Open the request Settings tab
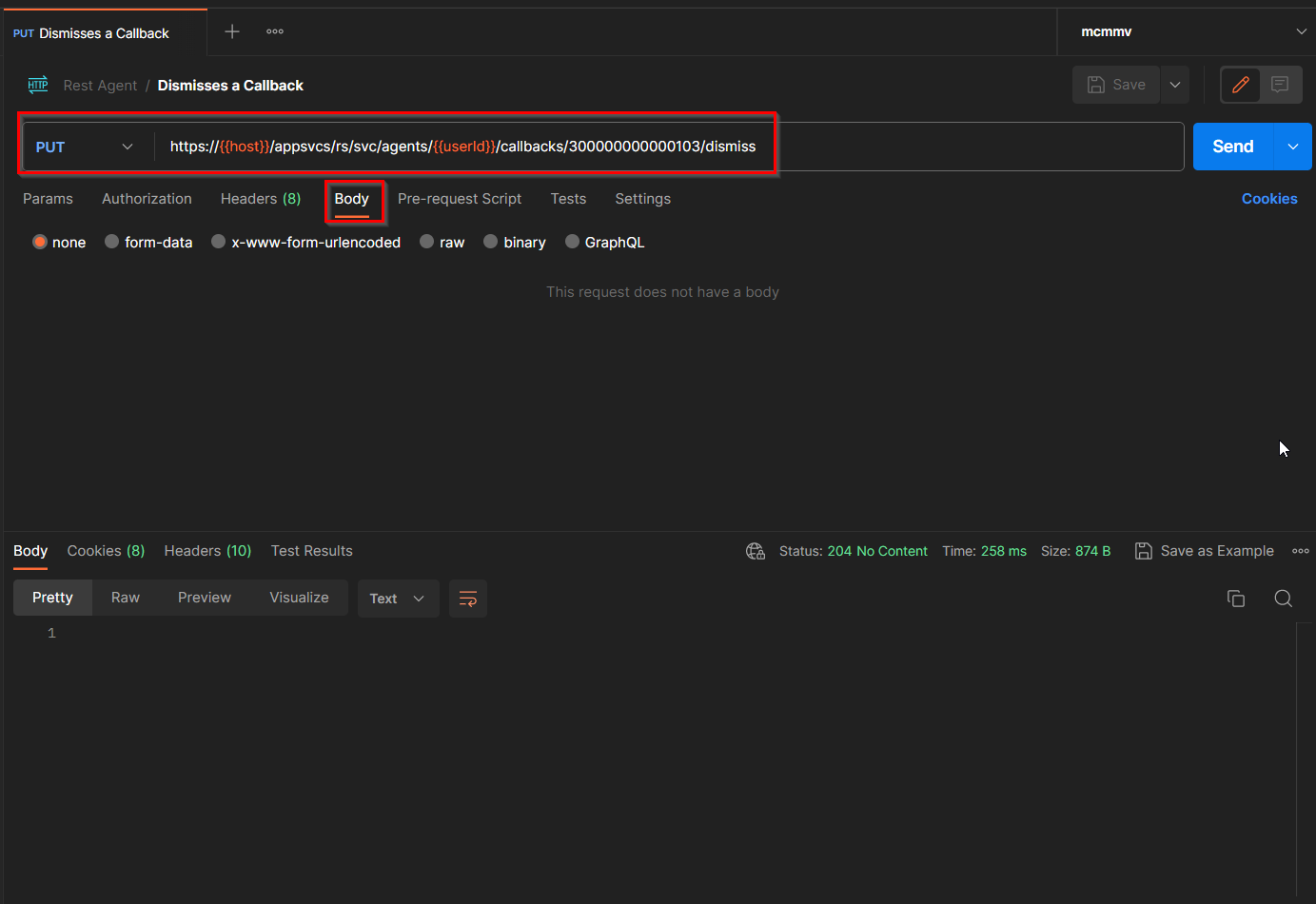 coord(642,199)
